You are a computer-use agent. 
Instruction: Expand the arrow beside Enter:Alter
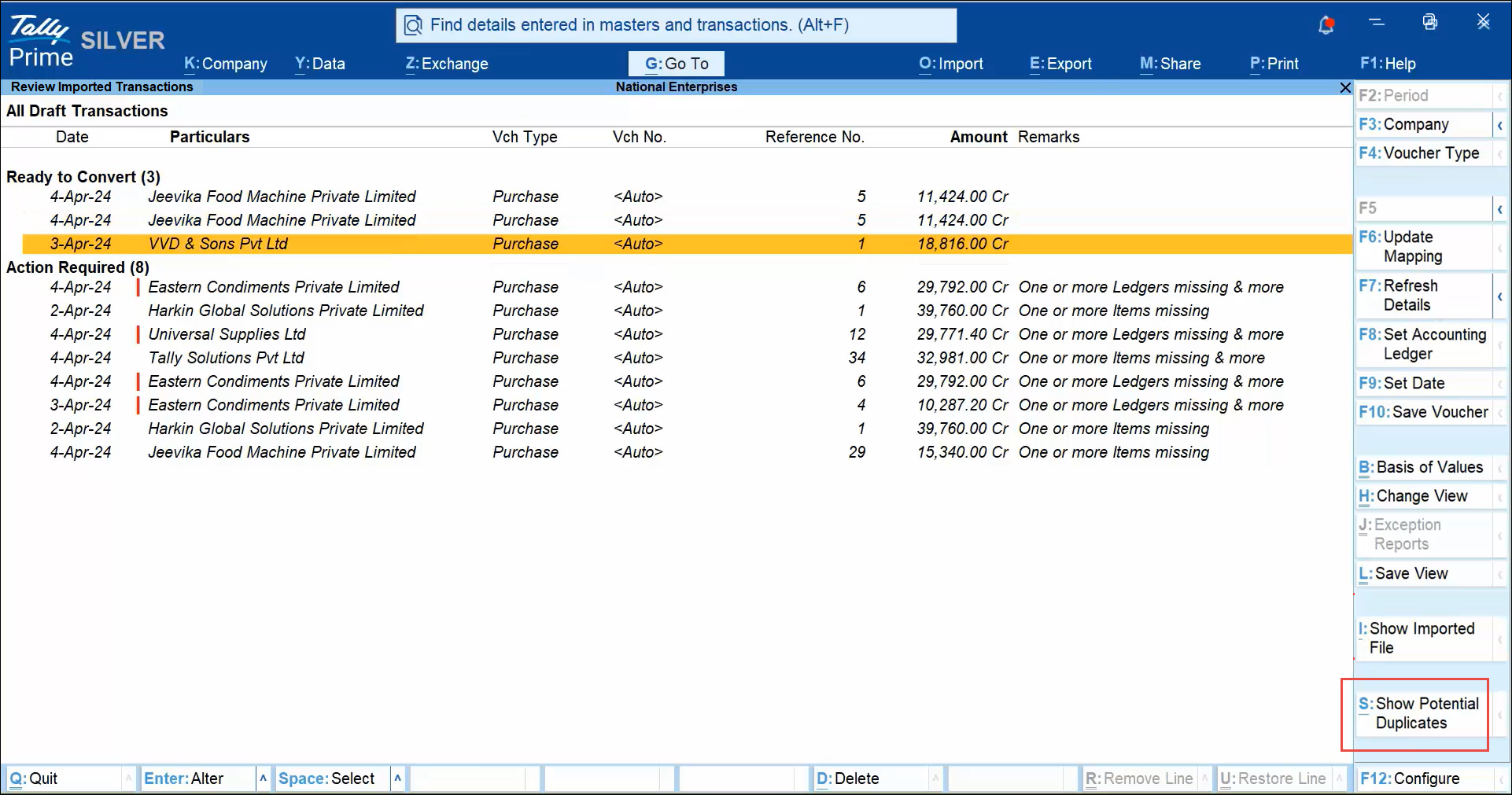point(263,778)
